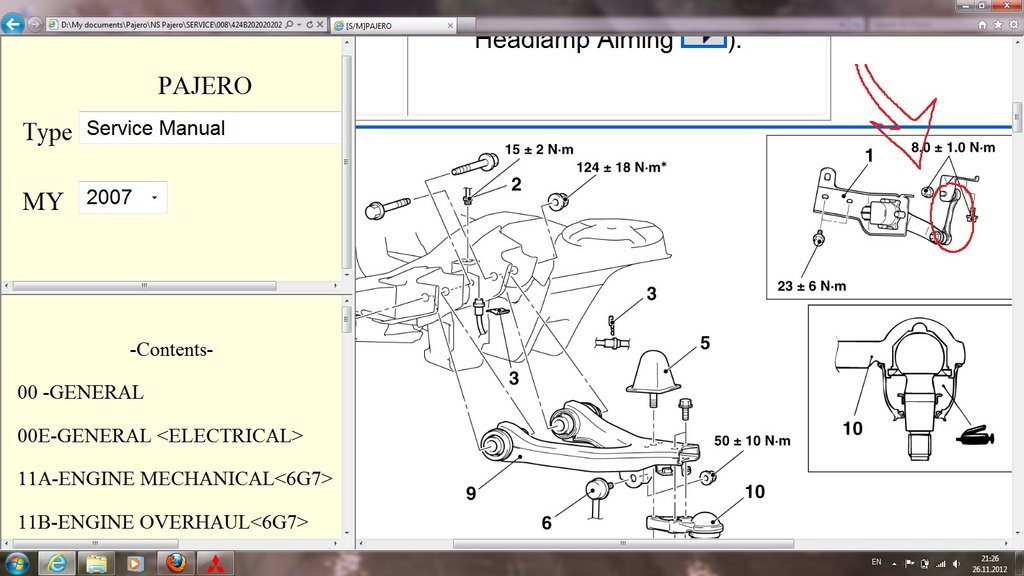Show hidden tray icons arrow

(894, 563)
